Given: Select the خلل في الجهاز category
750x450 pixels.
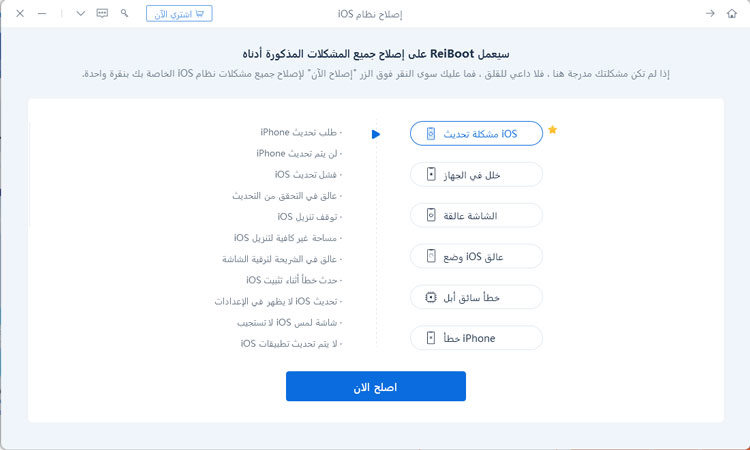Looking at the screenshot, I should point(476,175).
